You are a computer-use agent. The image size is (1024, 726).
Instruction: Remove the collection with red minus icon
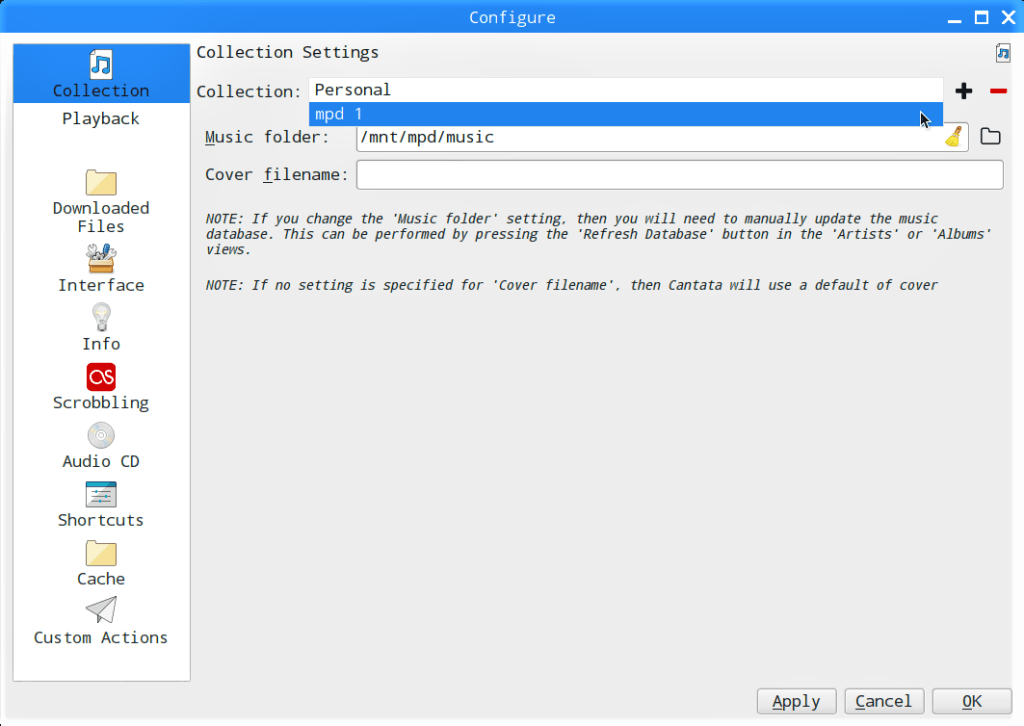(x=998, y=91)
